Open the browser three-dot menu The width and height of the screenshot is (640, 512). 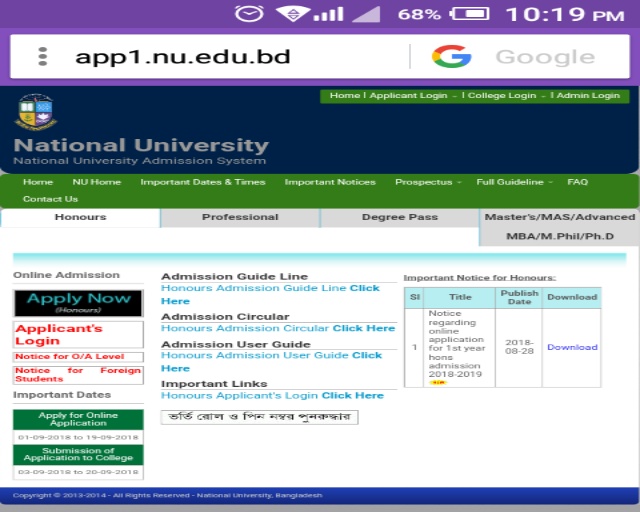(42, 56)
